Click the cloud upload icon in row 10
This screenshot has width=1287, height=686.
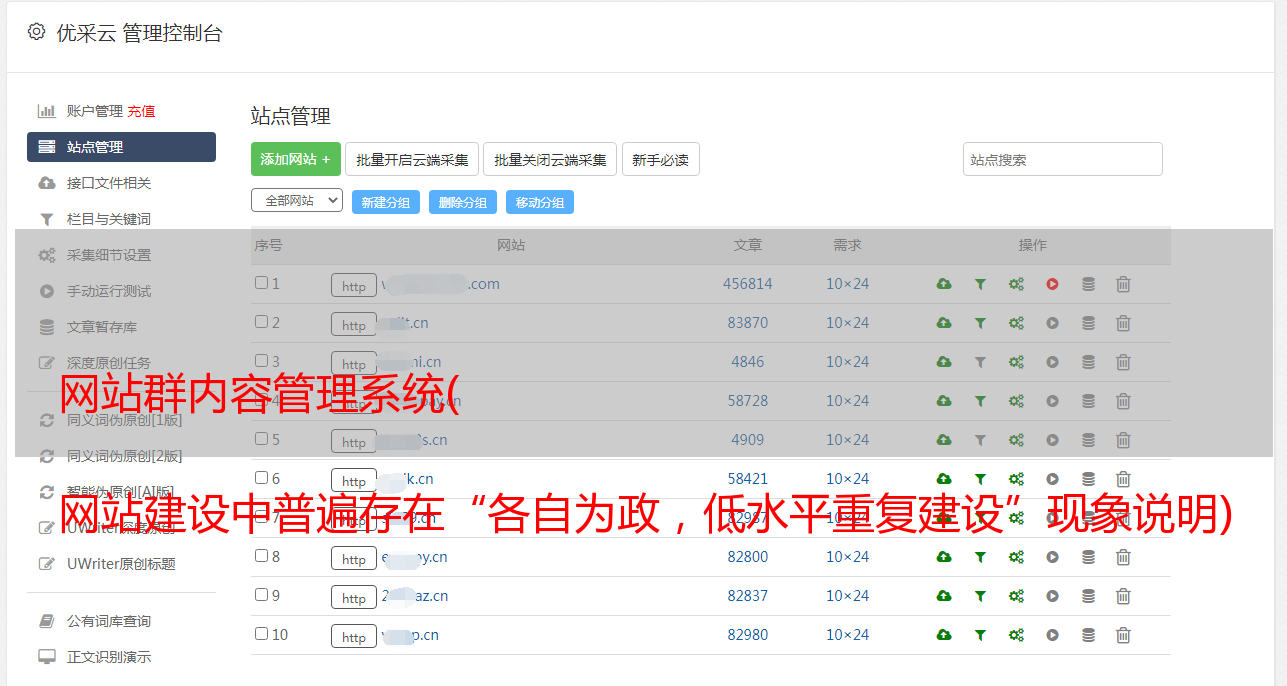click(944, 635)
